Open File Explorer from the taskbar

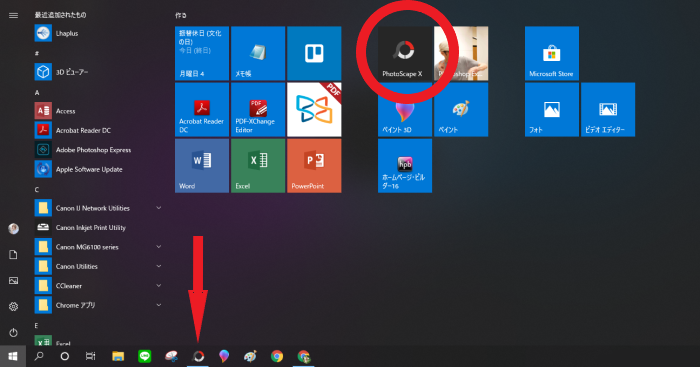118,356
